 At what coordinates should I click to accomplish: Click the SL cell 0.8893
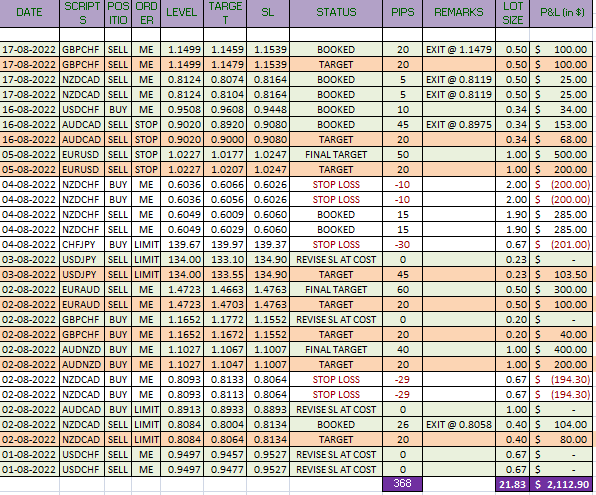268,410
